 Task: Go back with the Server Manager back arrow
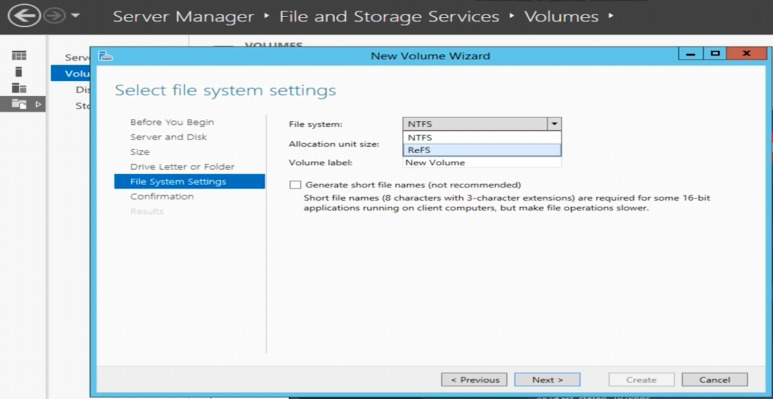pos(24,16)
